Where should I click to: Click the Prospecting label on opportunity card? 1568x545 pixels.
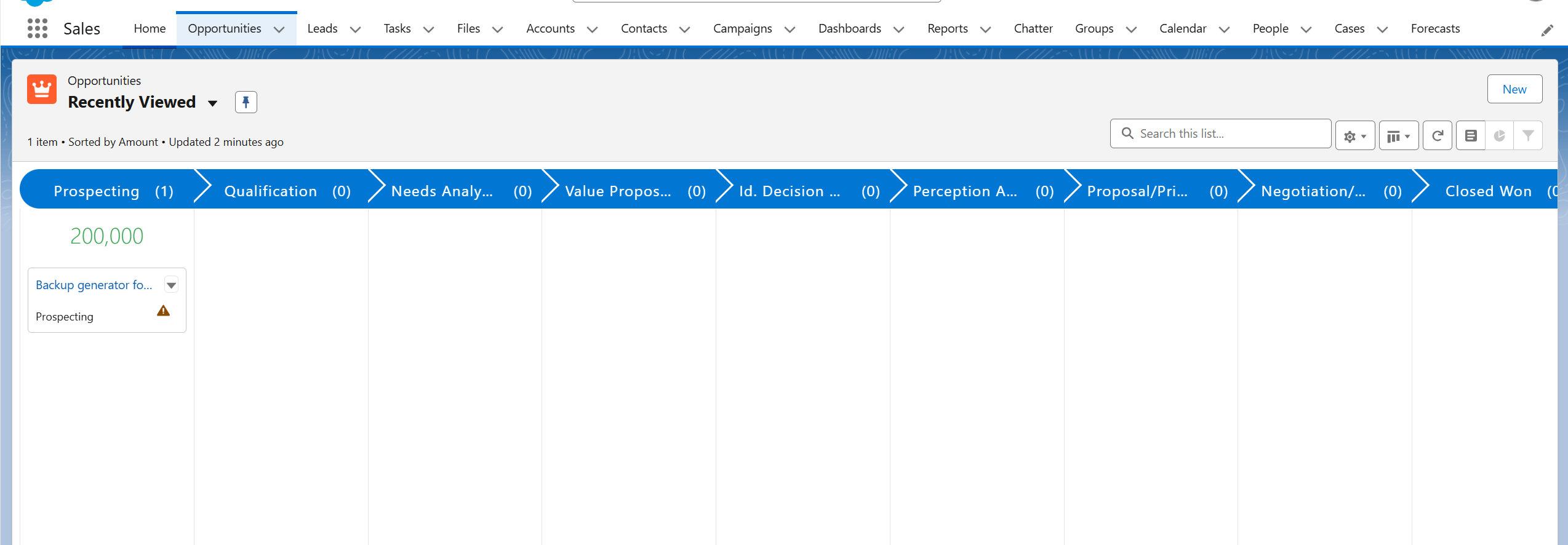click(65, 317)
